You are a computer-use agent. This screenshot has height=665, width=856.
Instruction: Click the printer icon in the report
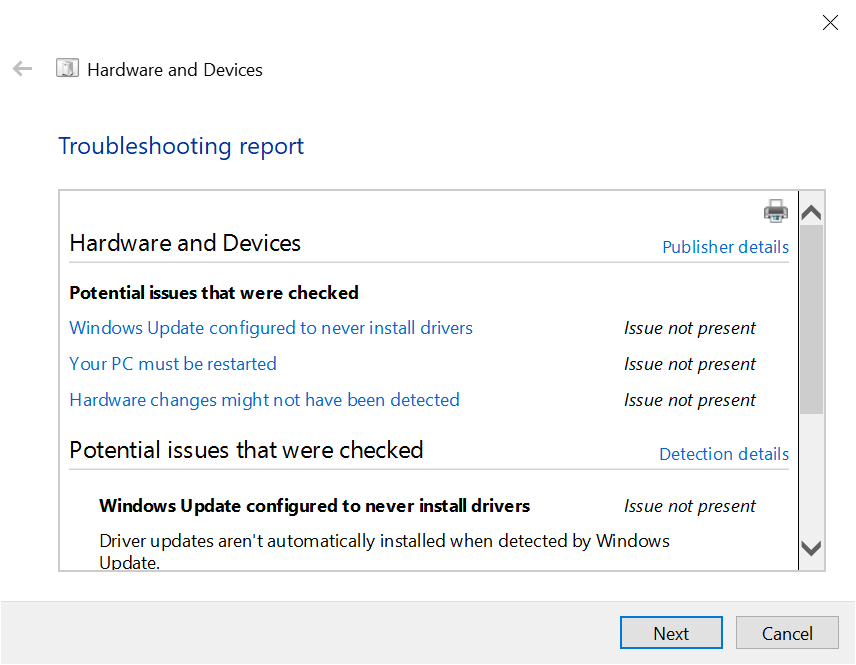(x=776, y=211)
